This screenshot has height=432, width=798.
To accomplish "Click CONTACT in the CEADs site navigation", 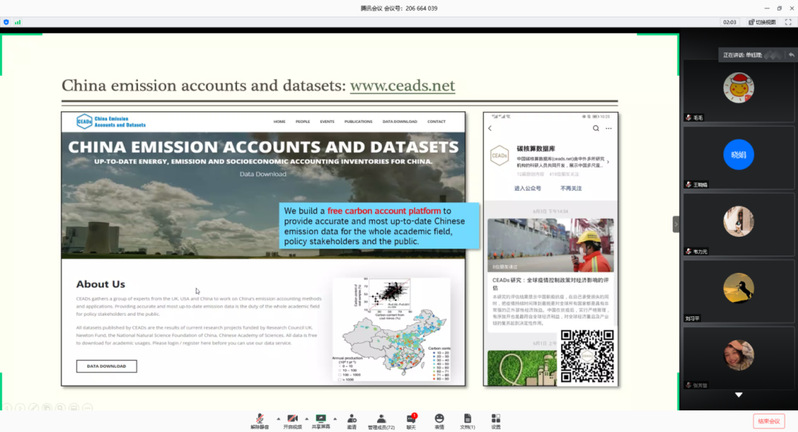I will pyautogui.click(x=436, y=122).
